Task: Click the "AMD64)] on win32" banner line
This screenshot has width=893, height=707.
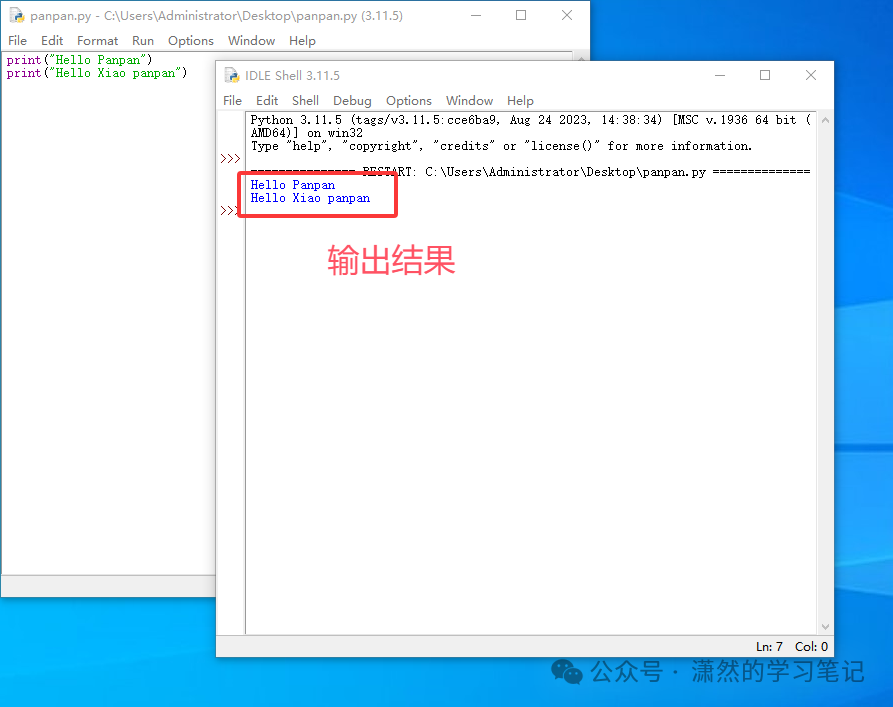Action: 306,133
